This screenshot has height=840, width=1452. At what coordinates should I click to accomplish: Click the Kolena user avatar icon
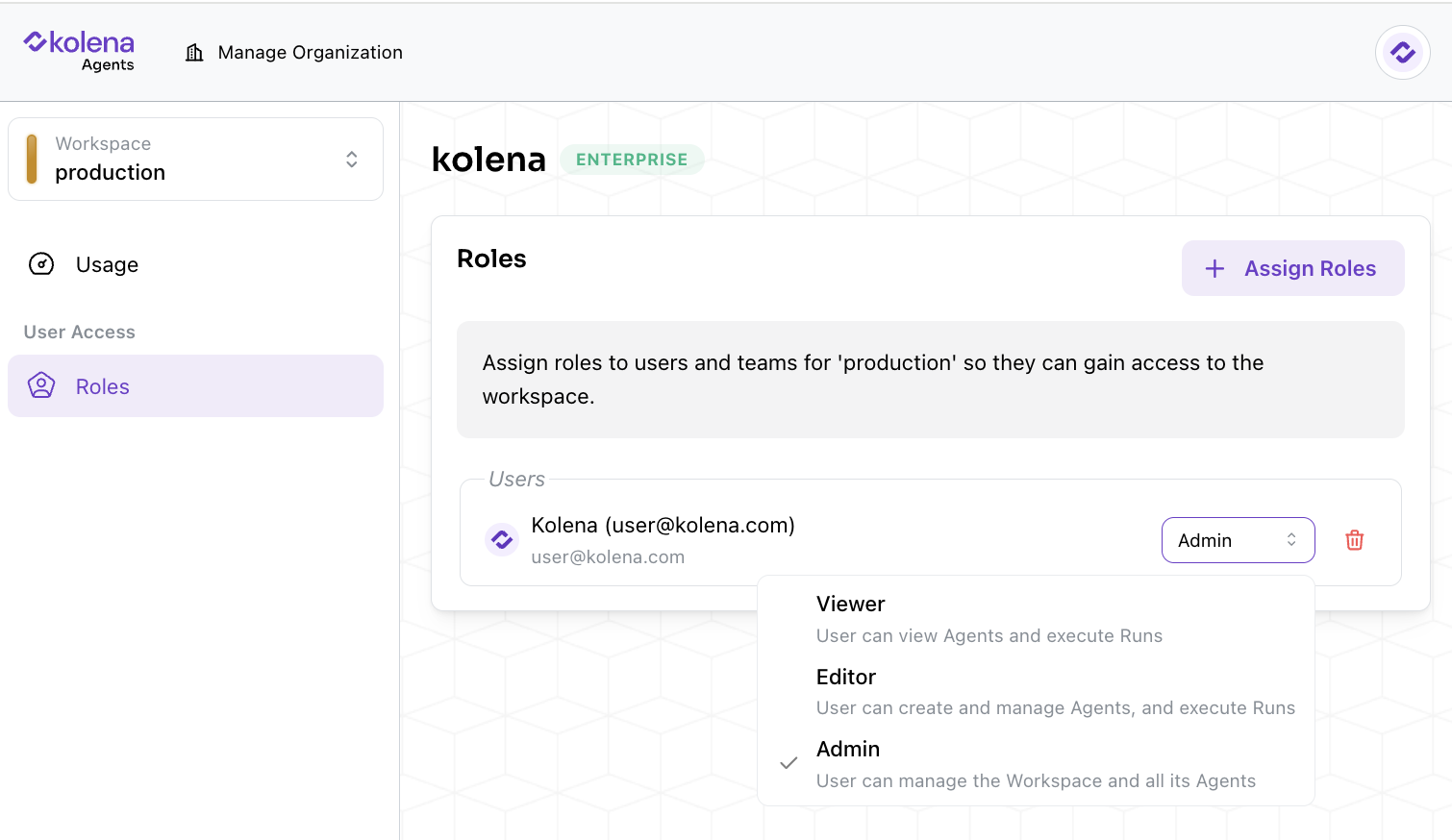click(502, 540)
